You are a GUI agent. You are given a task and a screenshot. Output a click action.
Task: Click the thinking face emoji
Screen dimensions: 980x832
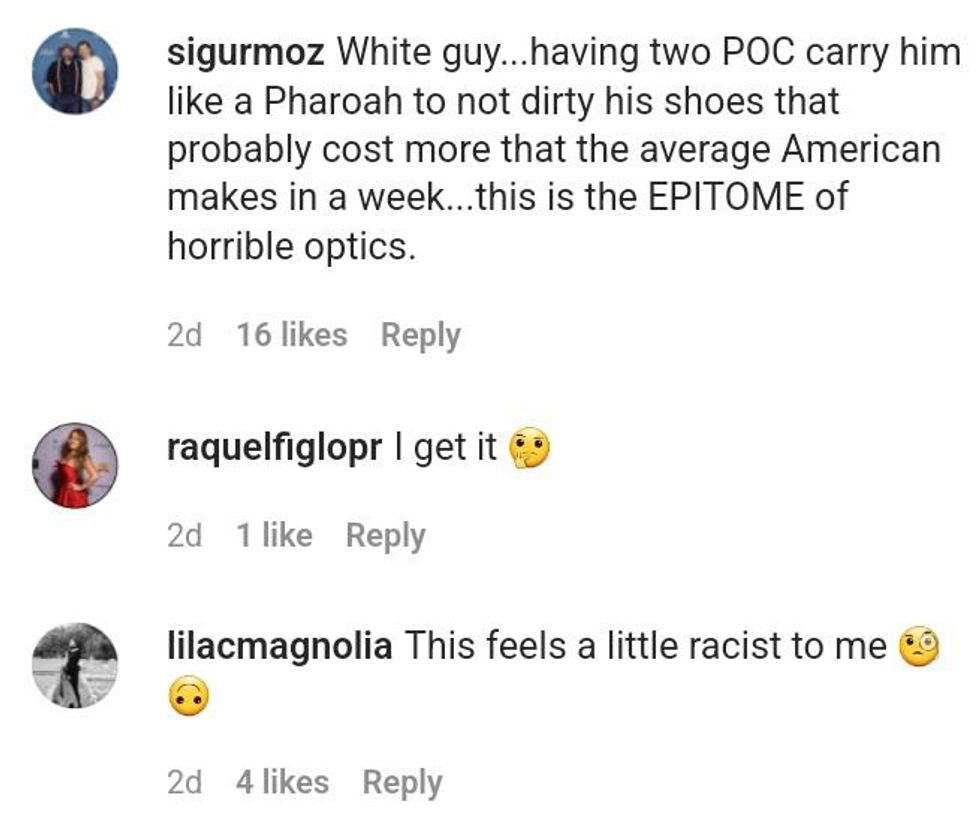coord(530,449)
